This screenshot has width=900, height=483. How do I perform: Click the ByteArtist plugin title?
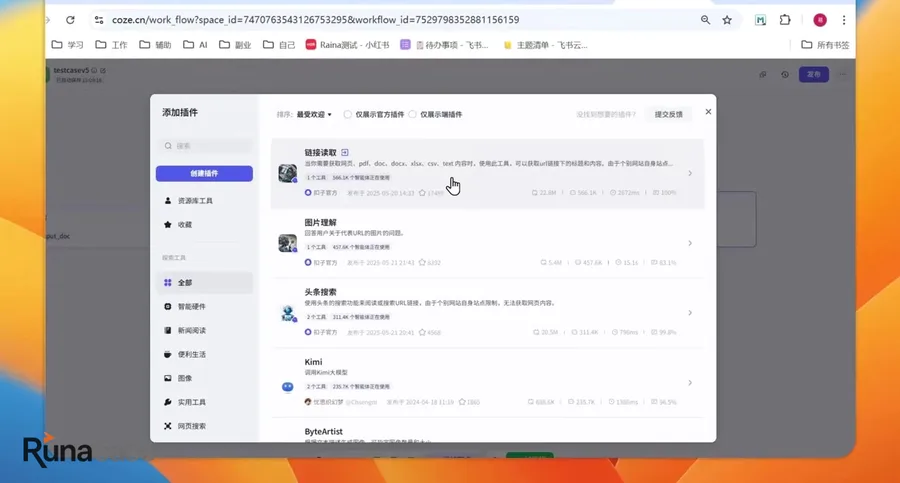(x=324, y=431)
